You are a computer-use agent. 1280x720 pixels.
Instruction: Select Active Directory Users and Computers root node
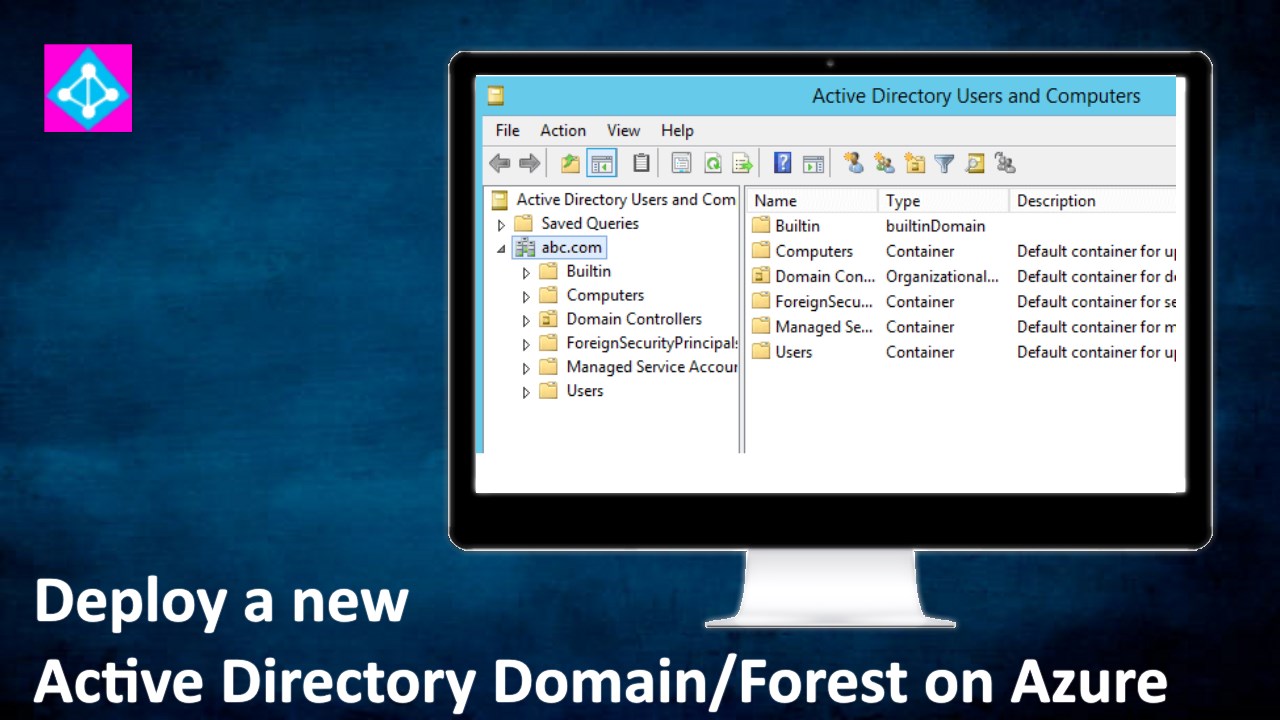(x=613, y=200)
